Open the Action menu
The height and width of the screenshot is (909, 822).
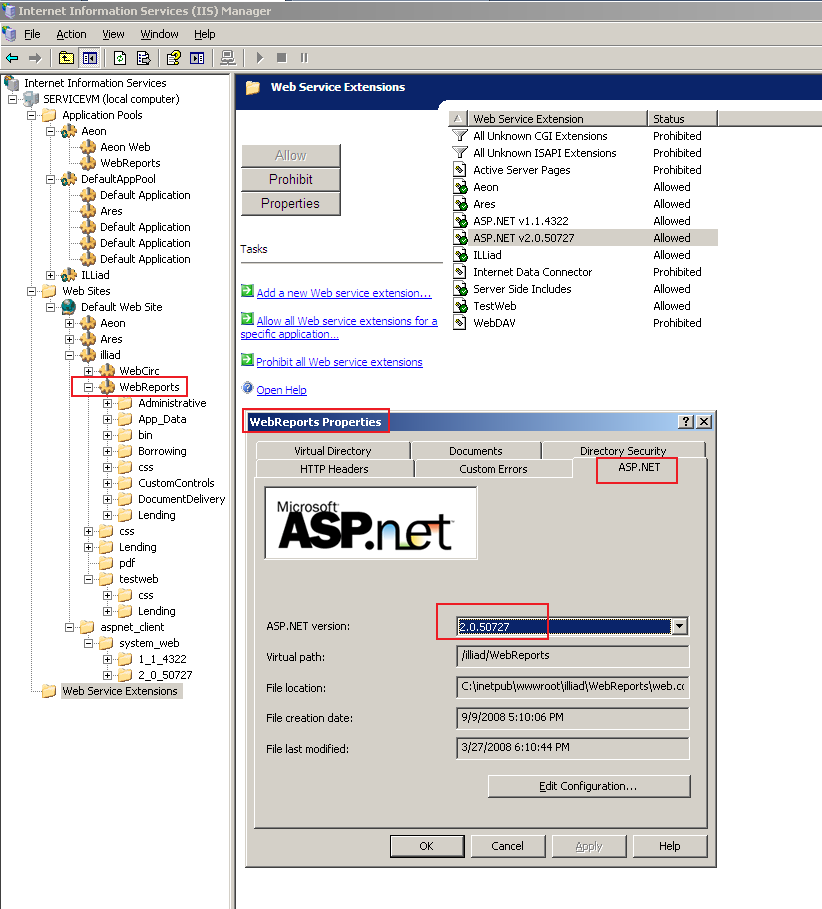point(71,34)
